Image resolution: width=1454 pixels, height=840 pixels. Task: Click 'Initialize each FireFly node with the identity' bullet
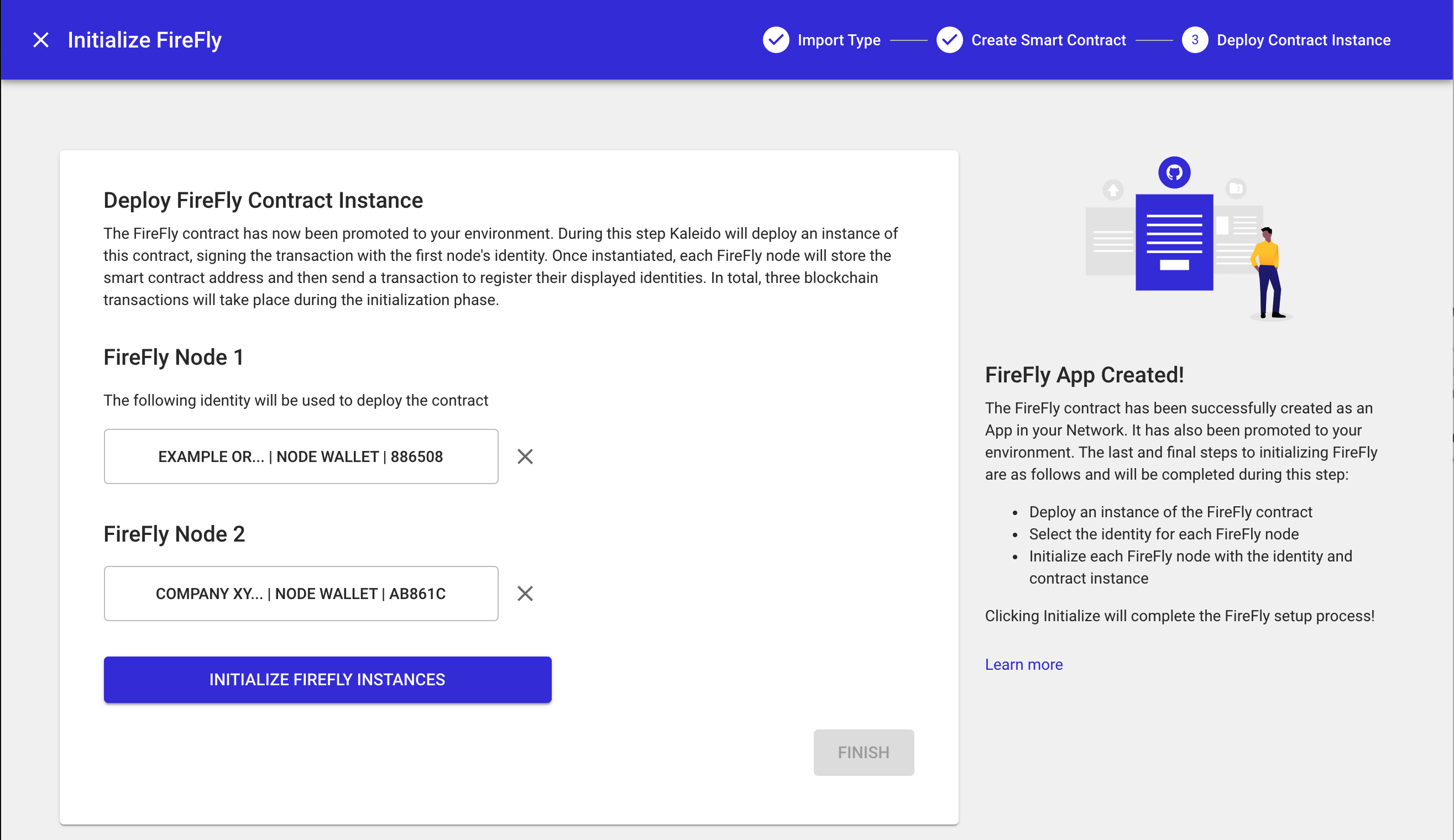point(1190,567)
